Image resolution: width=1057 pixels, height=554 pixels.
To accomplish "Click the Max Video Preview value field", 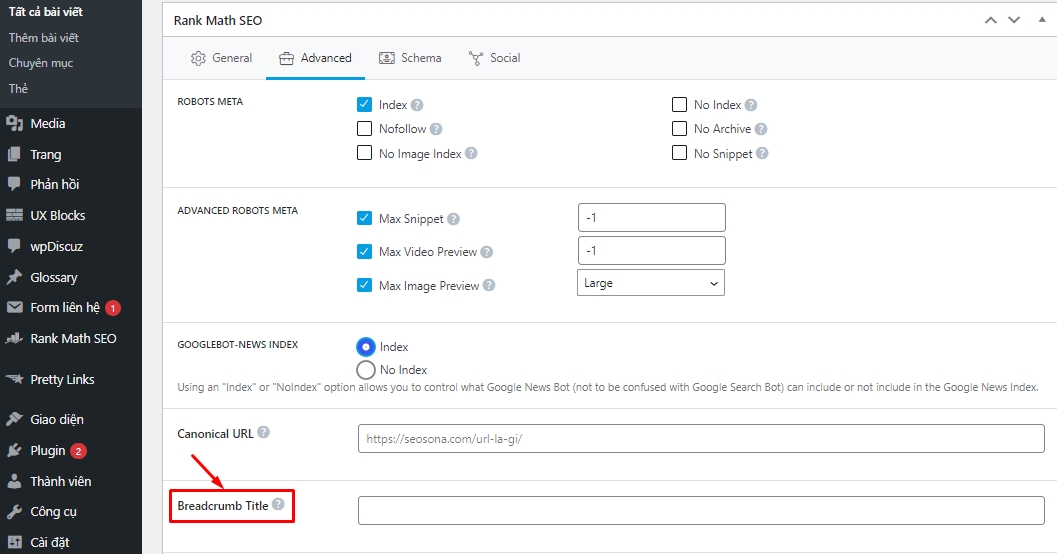I will tap(652, 251).
